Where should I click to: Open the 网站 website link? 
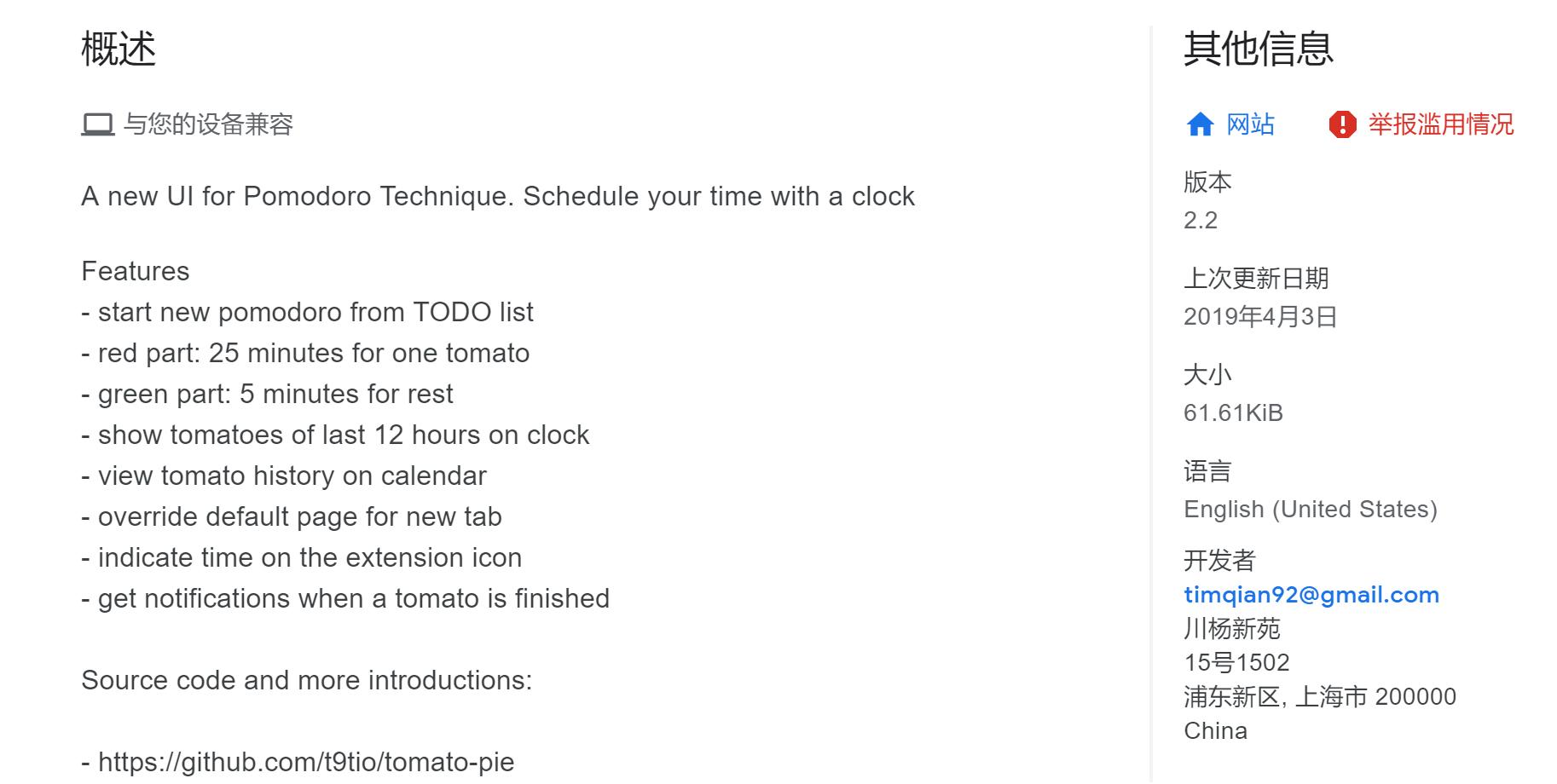[x=1250, y=125]
